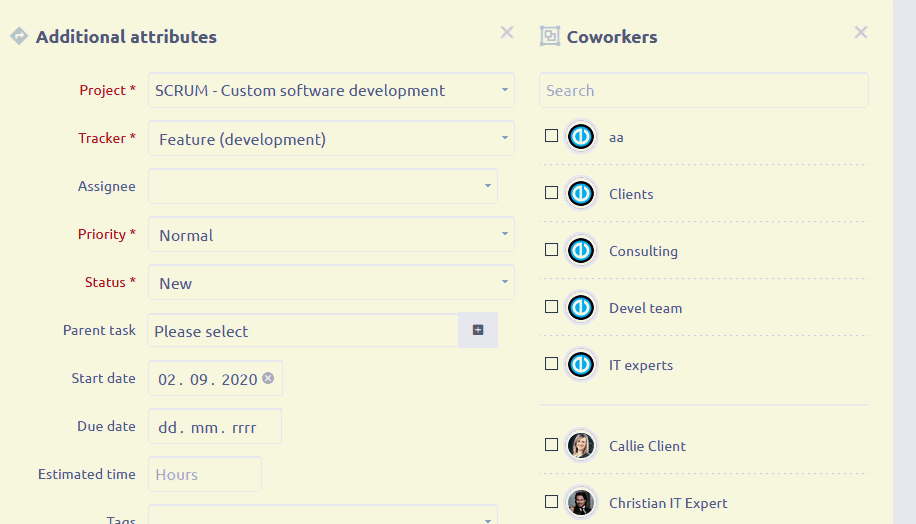Click the Due date input field

(x=214, y=427)
